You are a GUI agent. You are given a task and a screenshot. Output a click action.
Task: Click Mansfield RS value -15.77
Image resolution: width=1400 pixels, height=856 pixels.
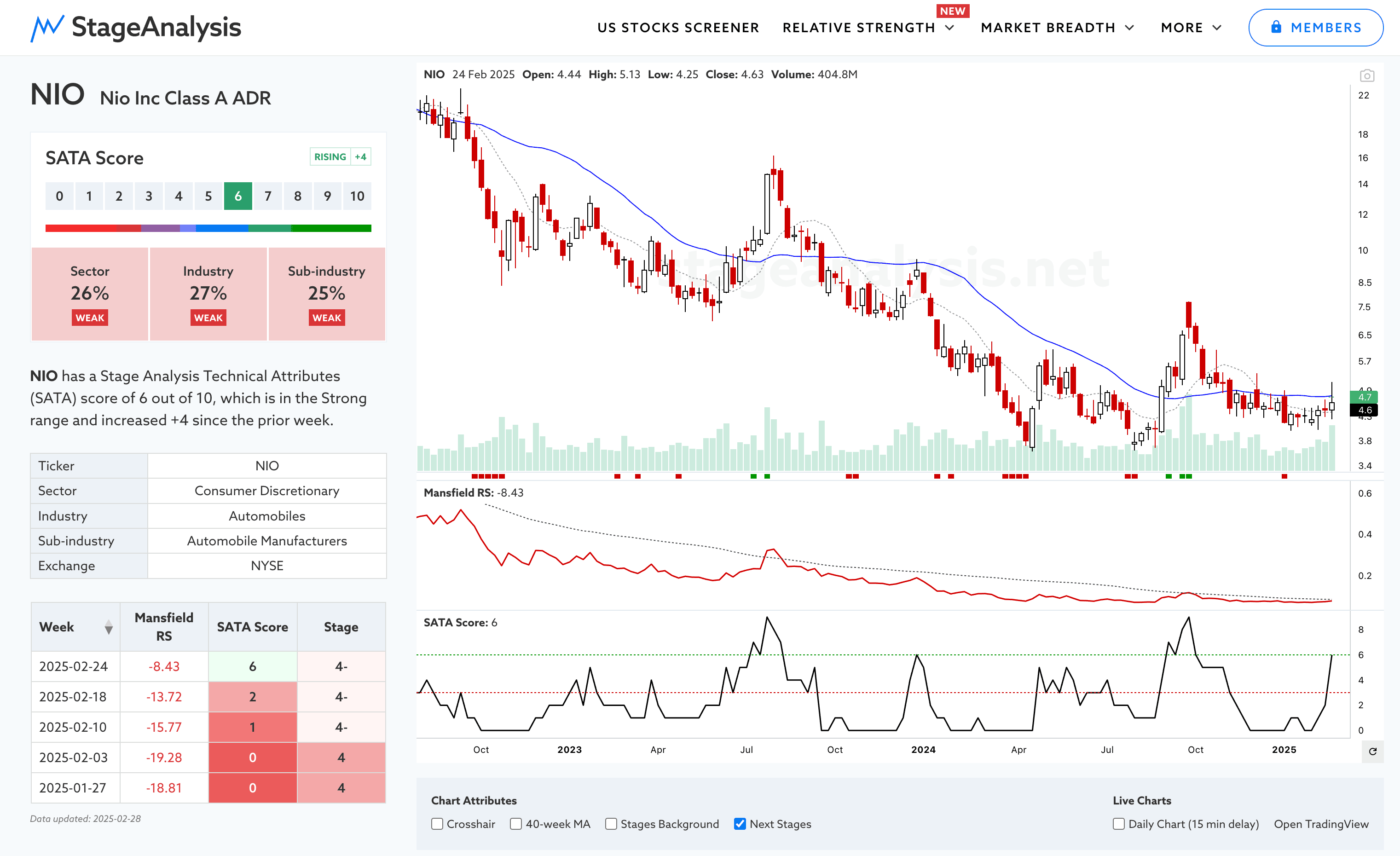(164, 727)
